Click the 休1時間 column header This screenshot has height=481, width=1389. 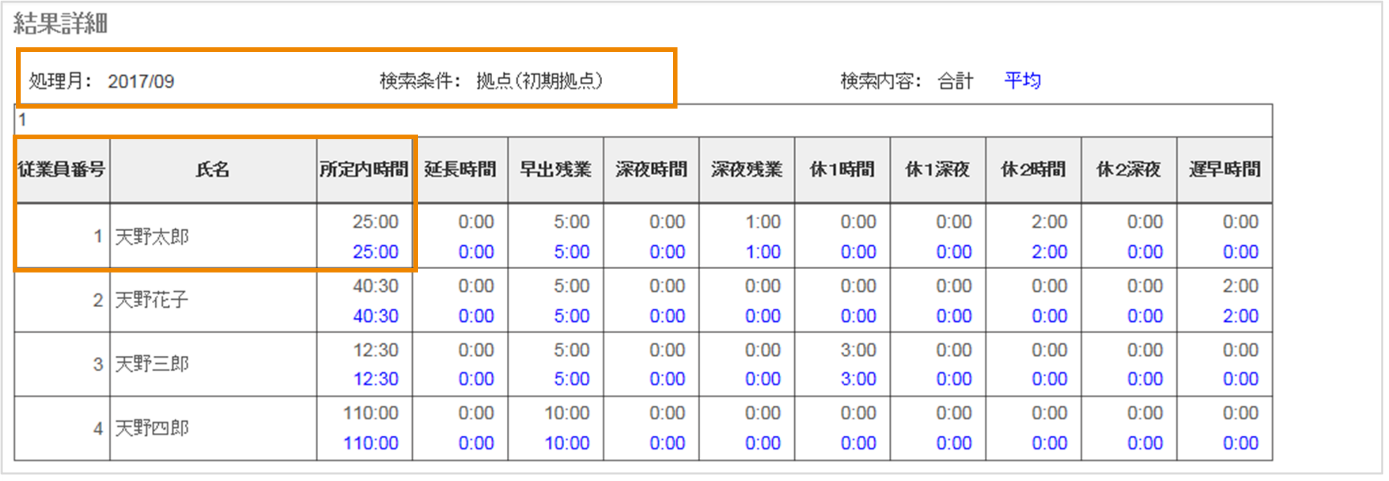click(x=842, y=169)
